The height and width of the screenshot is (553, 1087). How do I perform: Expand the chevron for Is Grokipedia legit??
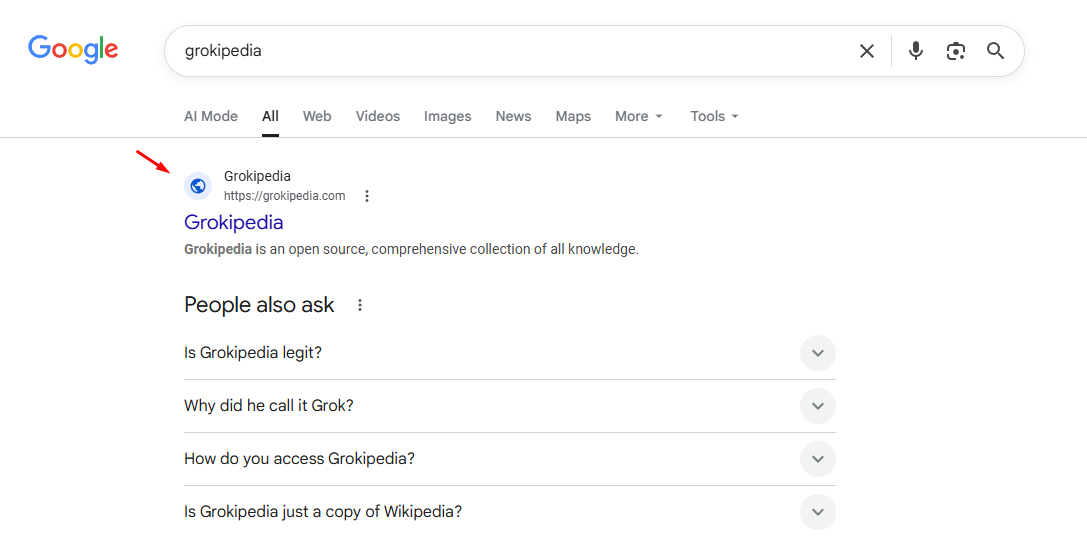[x=817, y=353]
